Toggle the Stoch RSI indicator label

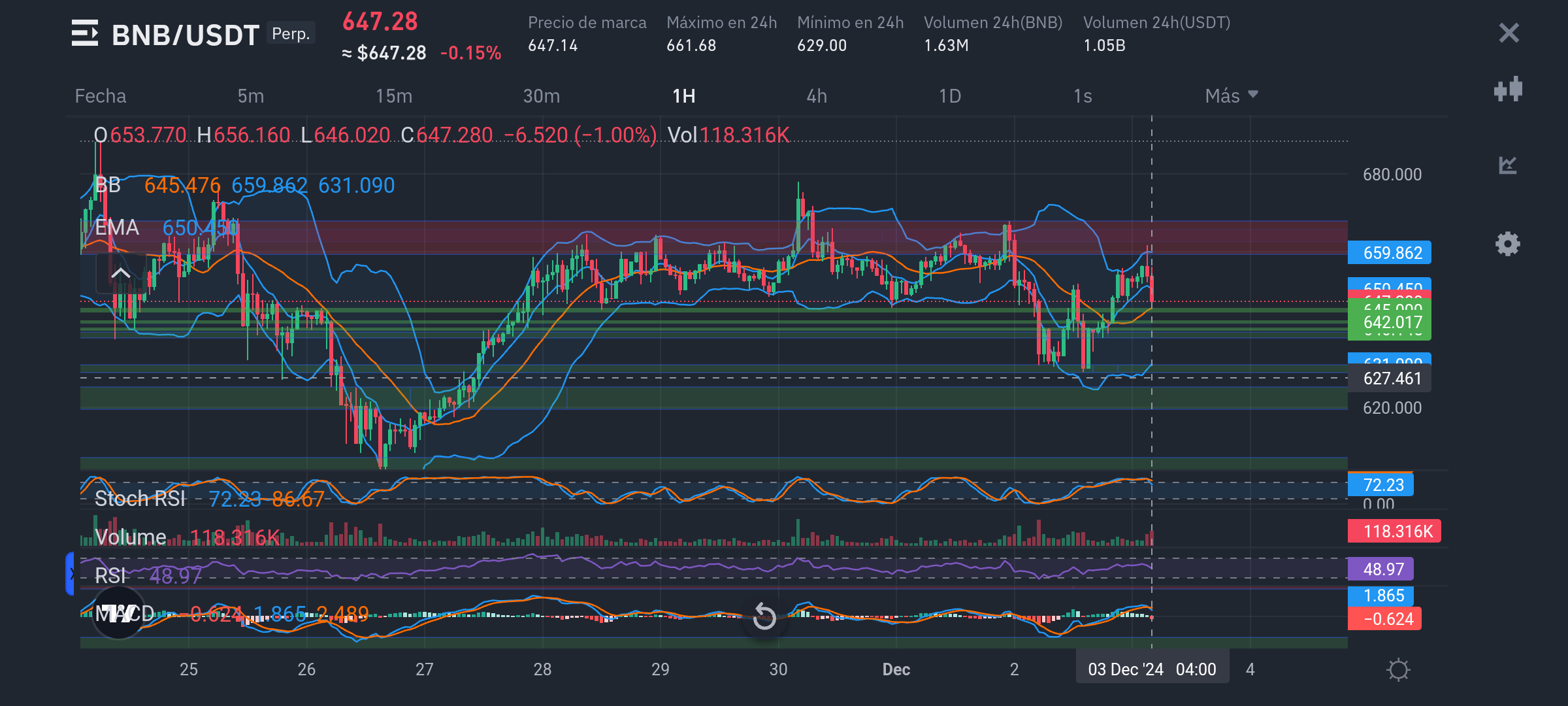click(x=140, y=499)
